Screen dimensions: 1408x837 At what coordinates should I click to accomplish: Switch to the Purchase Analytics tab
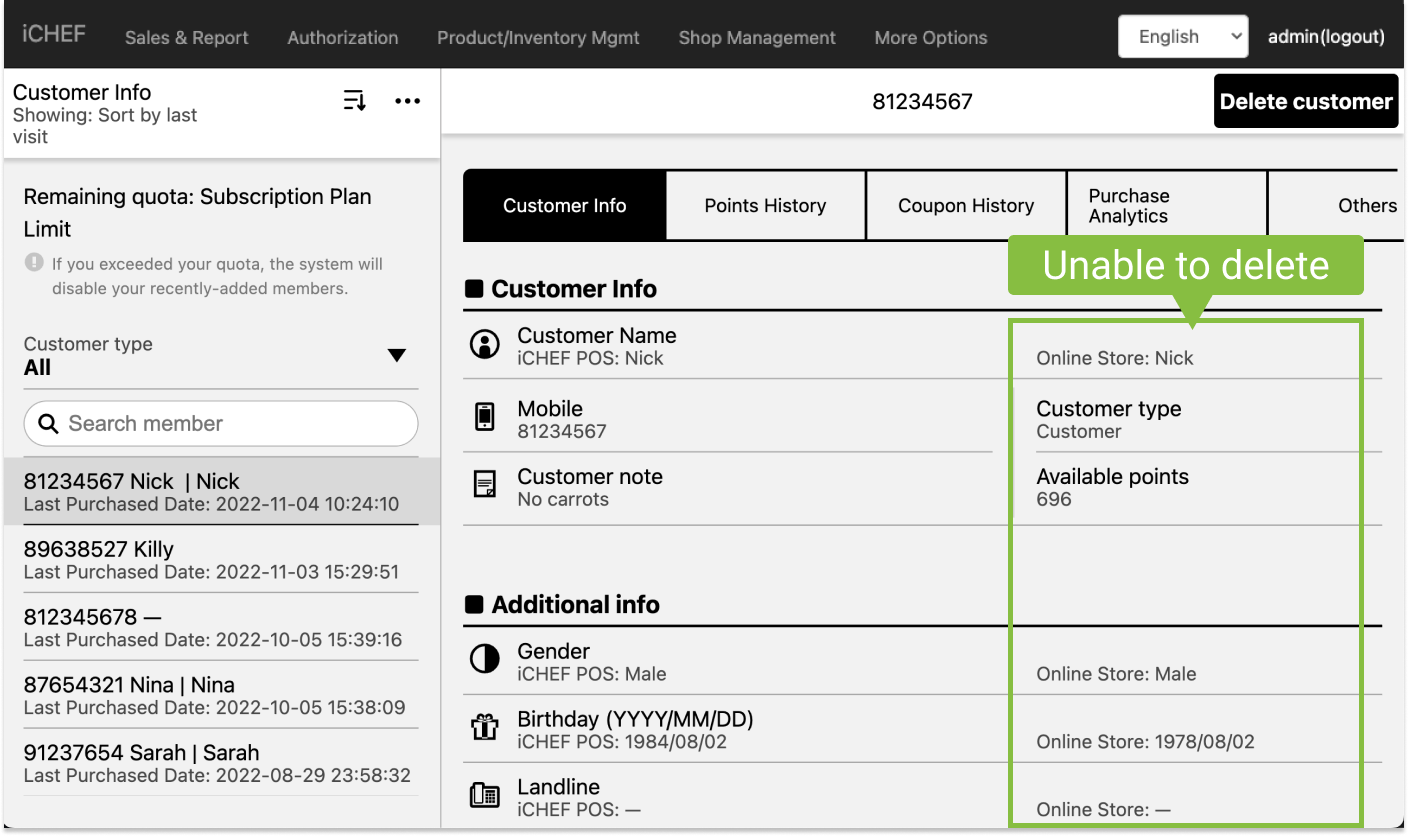click(x=1166, y=206)
